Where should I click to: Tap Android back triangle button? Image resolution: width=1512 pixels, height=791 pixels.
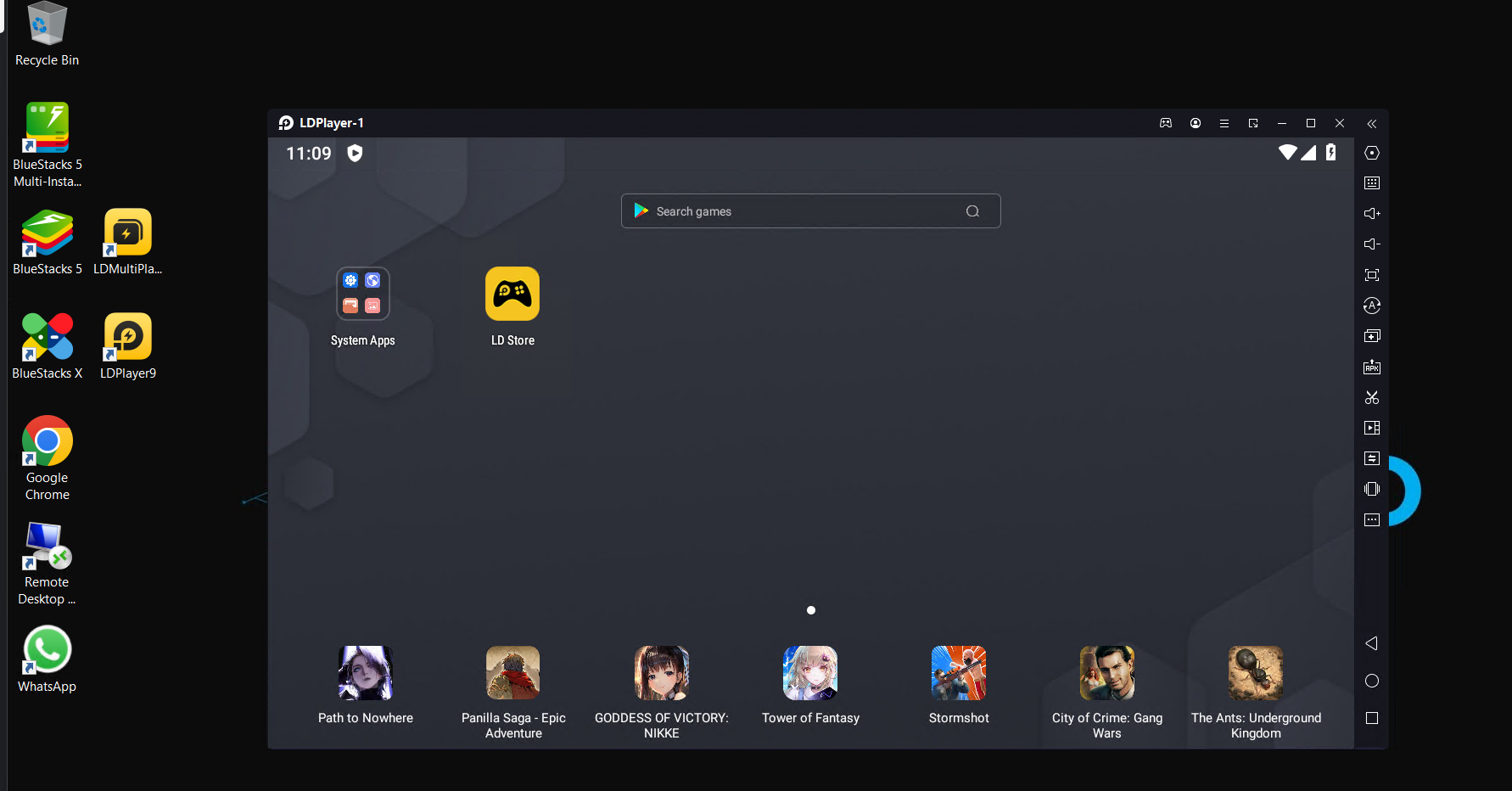tap(1371, 643)
